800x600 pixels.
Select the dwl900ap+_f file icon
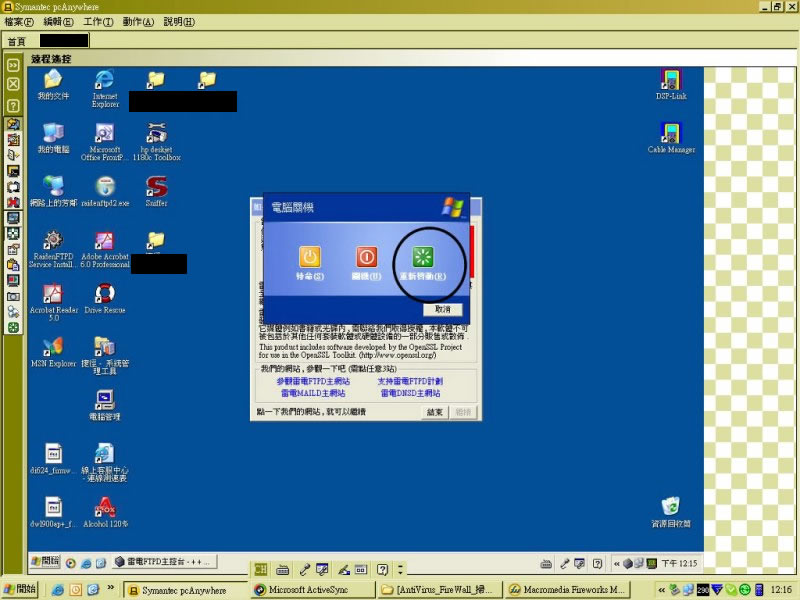click(53, 513)
